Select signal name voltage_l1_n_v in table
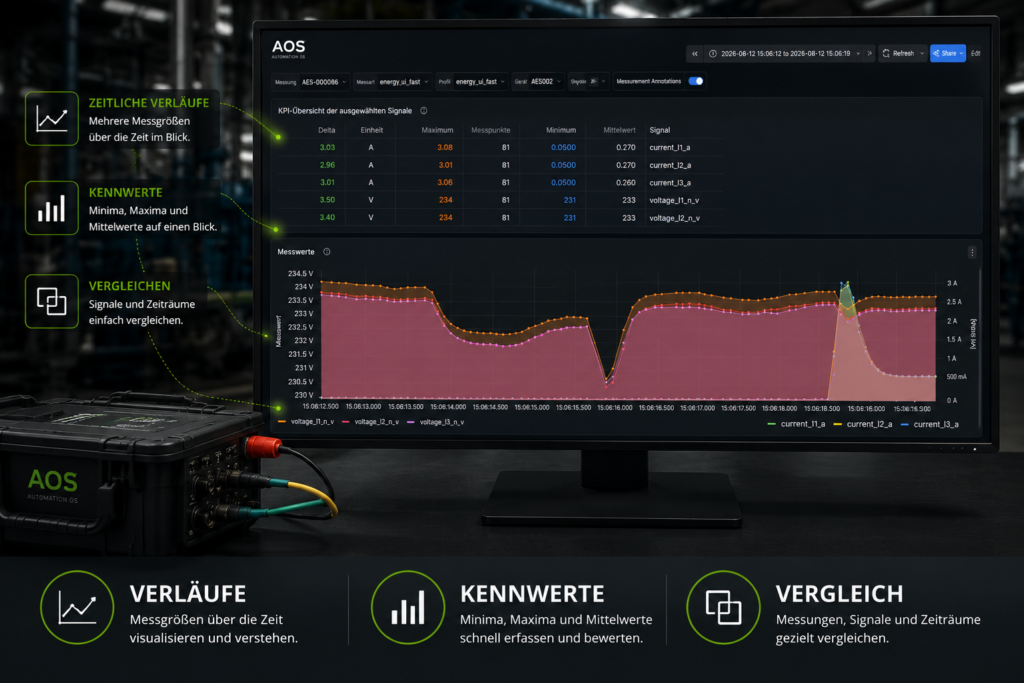 tap(674, 200)
